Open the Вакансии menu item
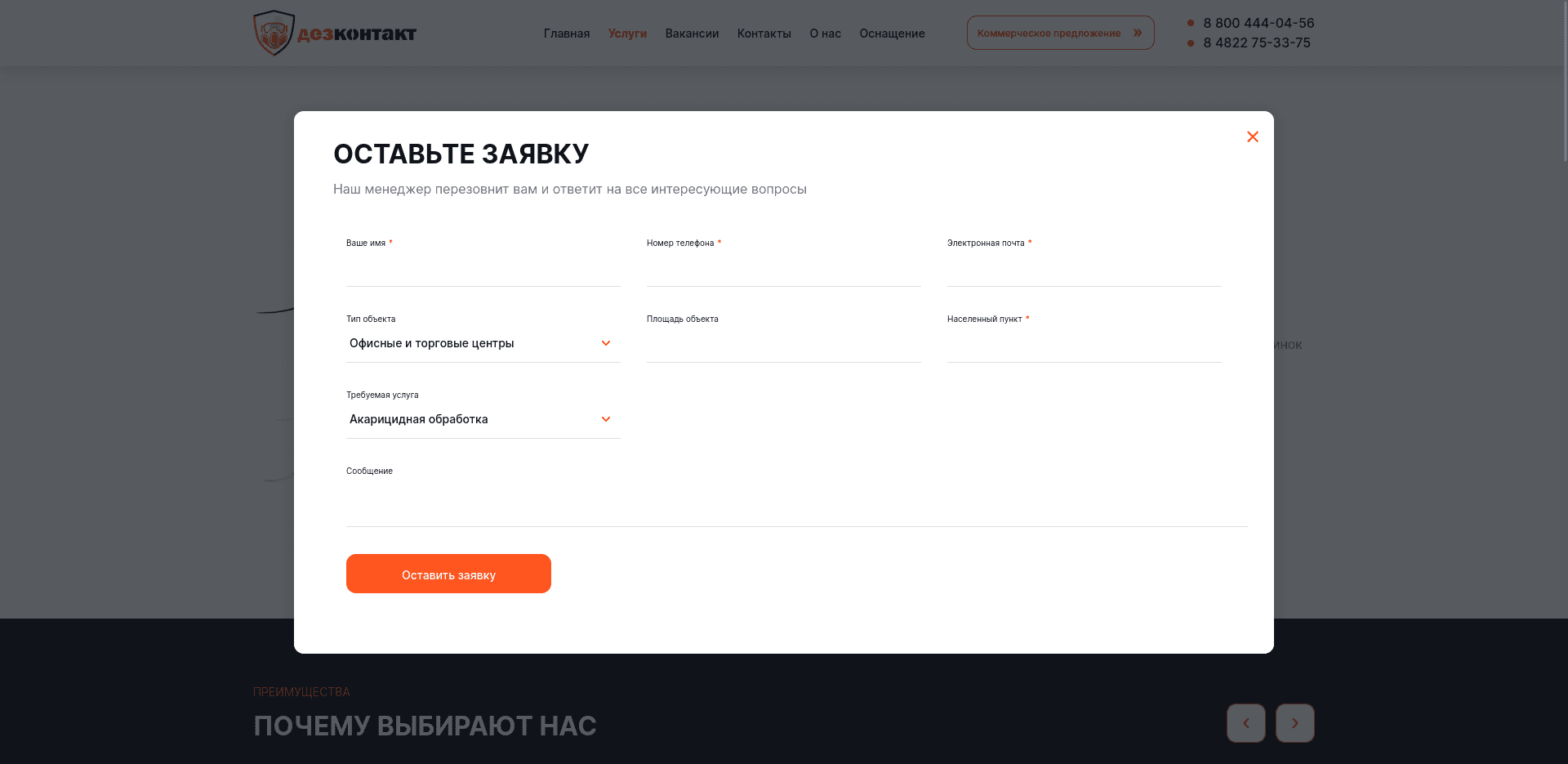Viewport: 1568px width, 764px height. 692,34
